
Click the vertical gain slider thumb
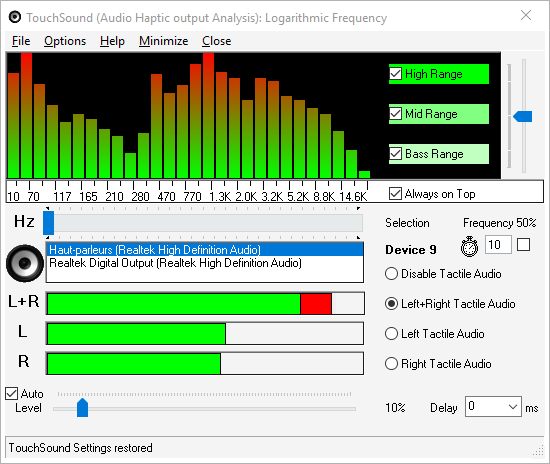[523, 116]
